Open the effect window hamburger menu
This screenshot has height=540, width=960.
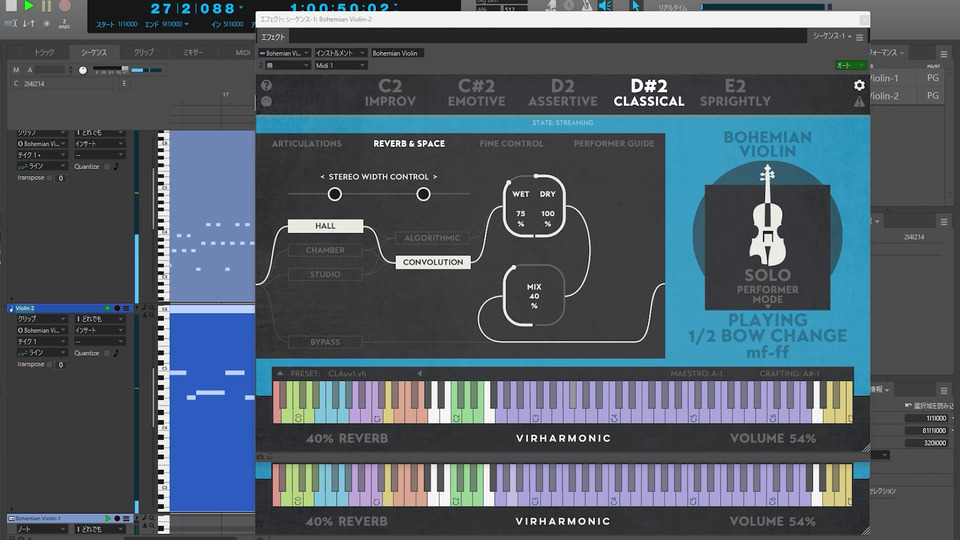click(x=860, y=37)
